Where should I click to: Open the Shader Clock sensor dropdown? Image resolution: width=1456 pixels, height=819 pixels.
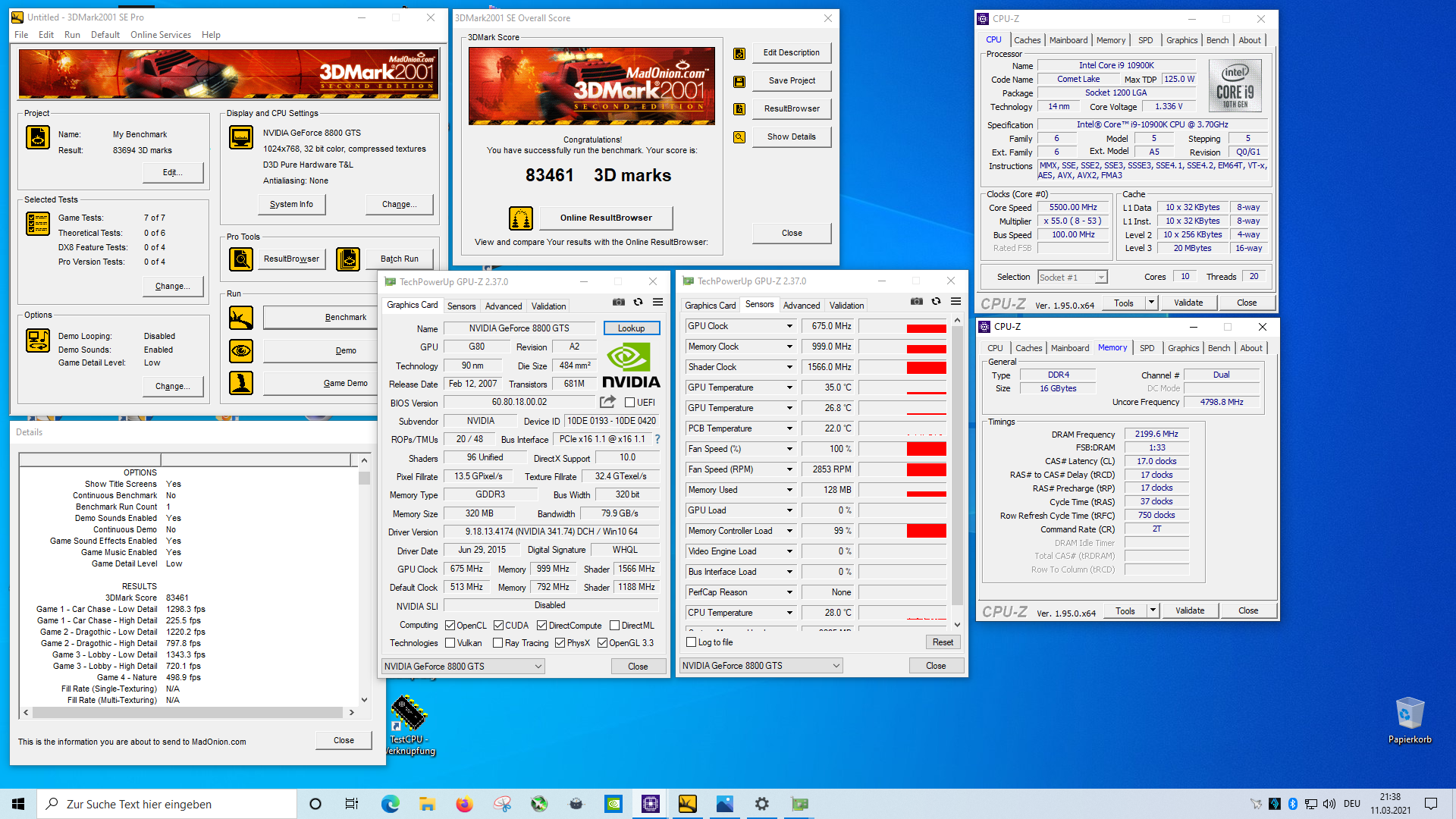coord(789,367)
